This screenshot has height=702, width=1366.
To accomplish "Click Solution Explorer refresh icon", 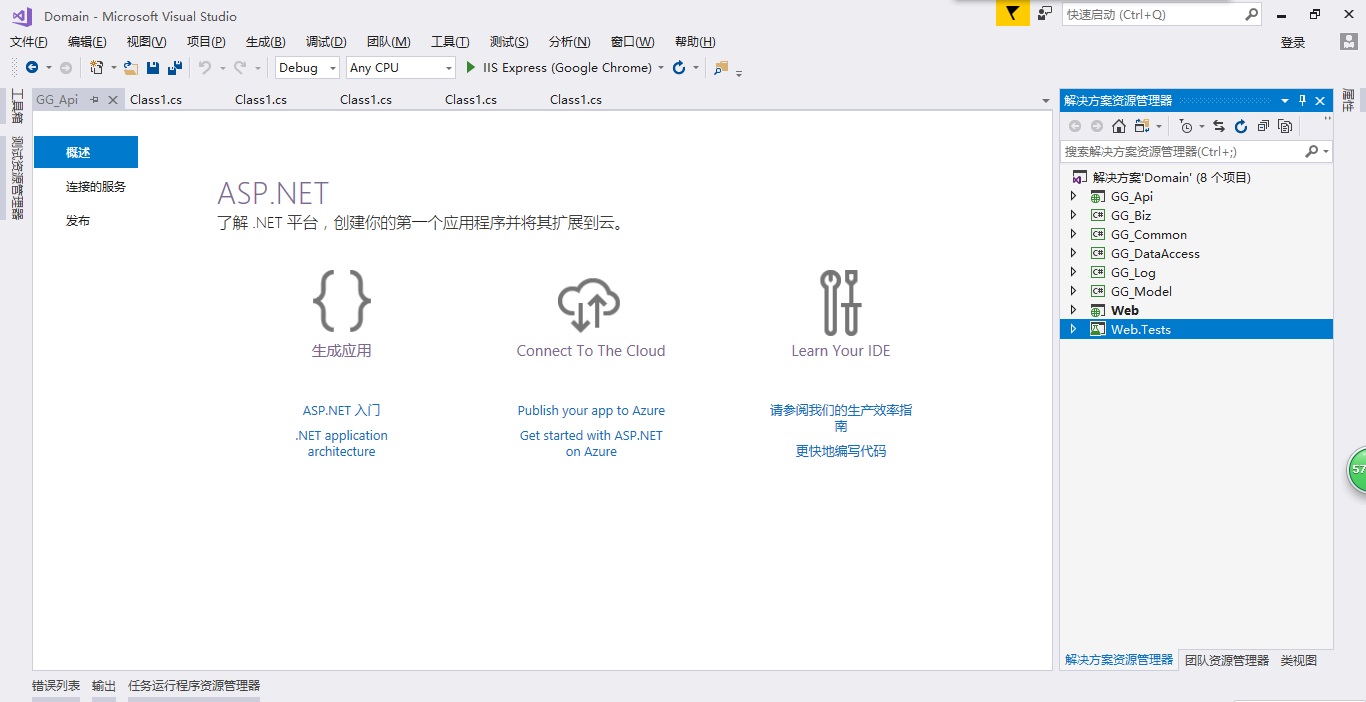I will pos(1241,126).
